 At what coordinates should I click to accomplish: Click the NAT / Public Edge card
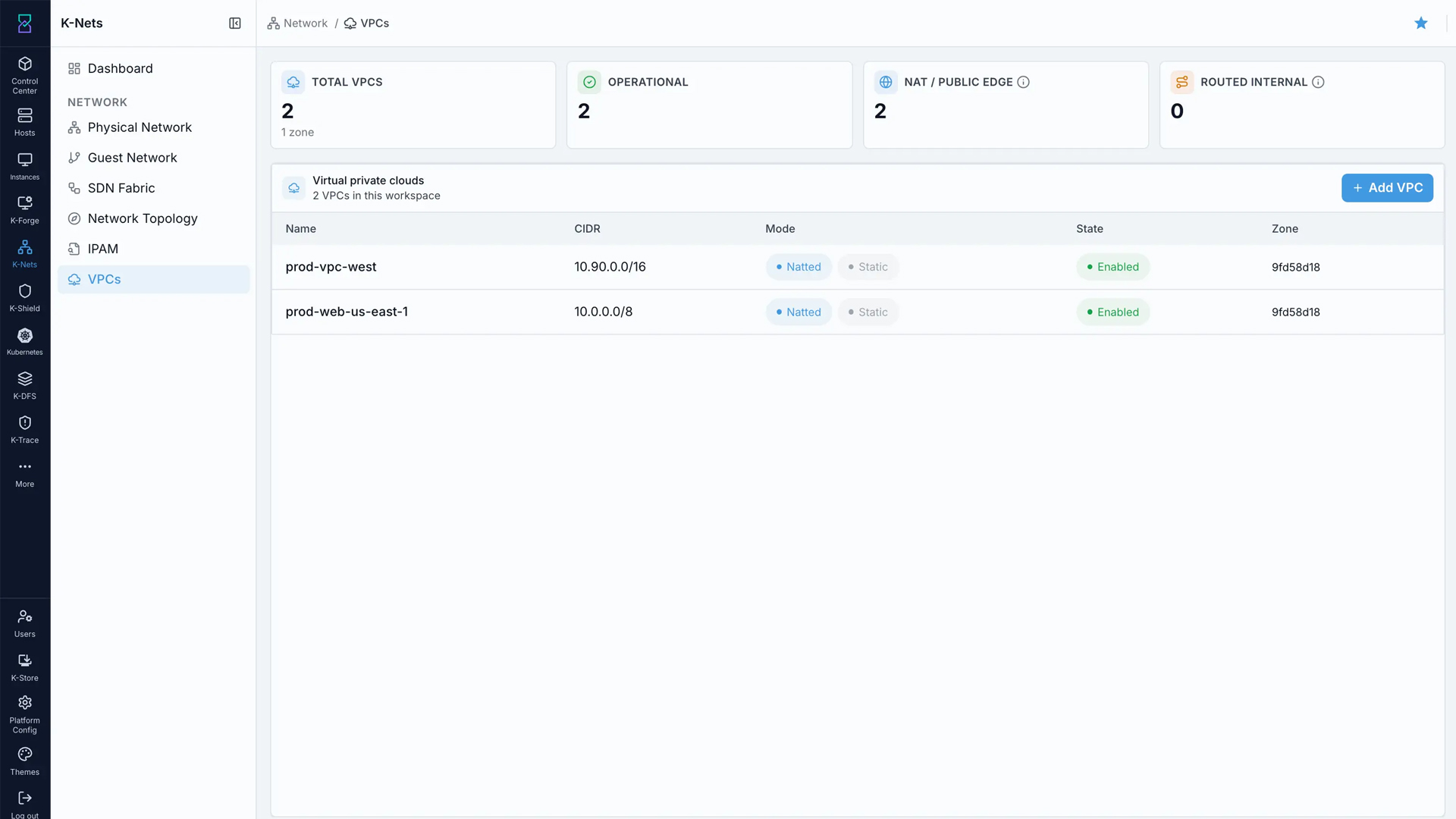pos(1006,105)
